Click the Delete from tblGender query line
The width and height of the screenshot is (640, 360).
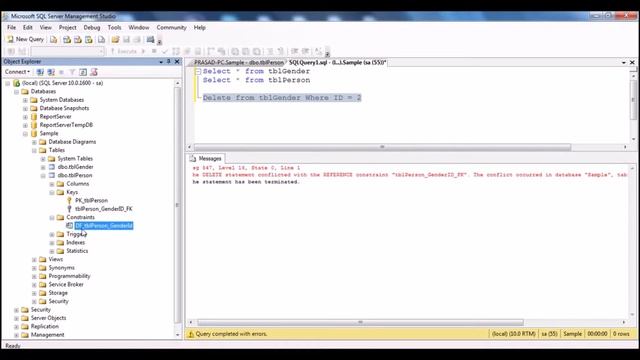pyautogui.click(x=282, y=98)
